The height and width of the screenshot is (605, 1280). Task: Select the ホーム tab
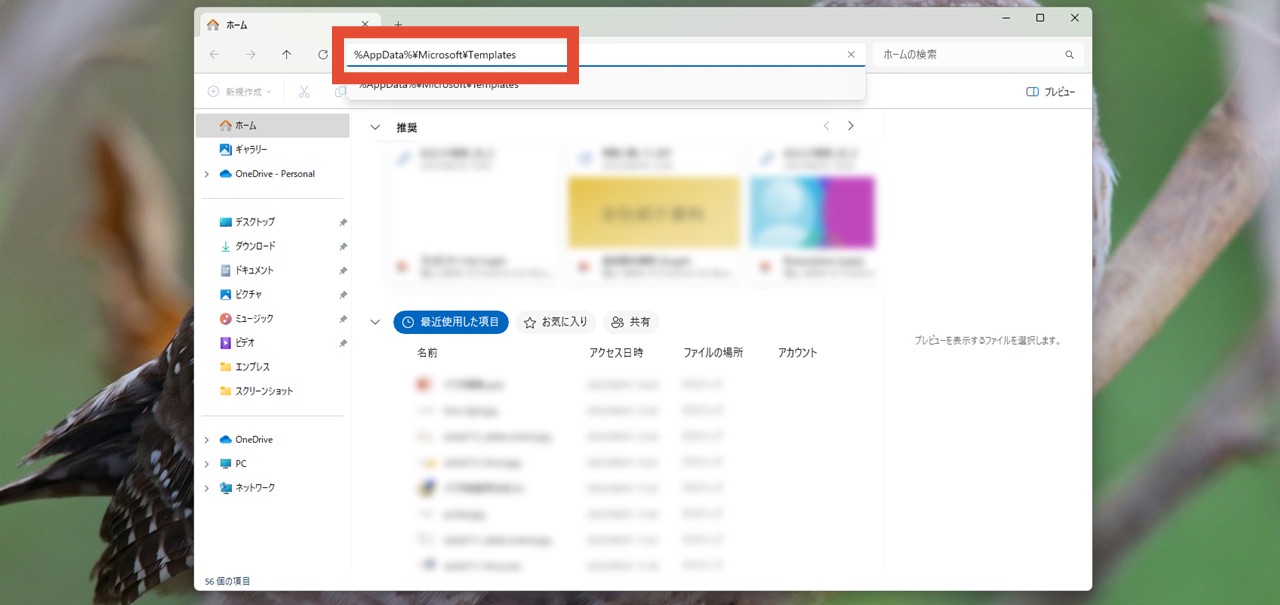[x=289, y=25]
